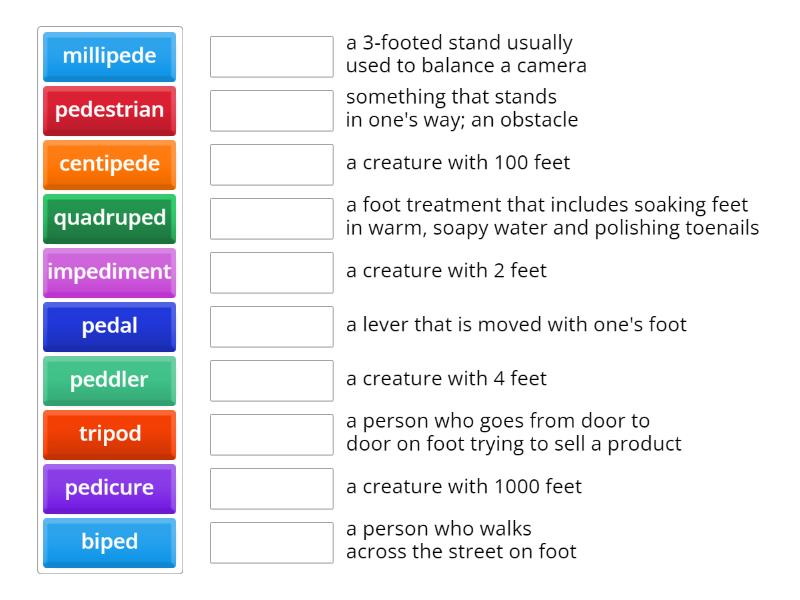Select the slot for door-to-door seller definition
Image resolution: width=800 pixels, height=600 pixels.
tap(272, 435)
